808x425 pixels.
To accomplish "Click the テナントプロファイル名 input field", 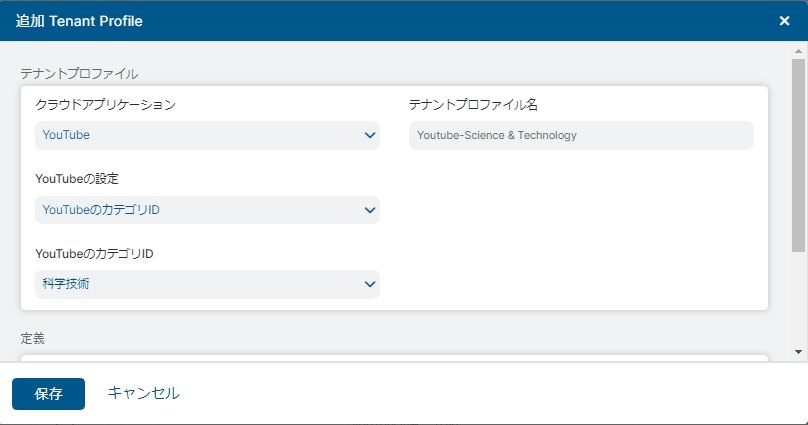I will pos(581,135).
